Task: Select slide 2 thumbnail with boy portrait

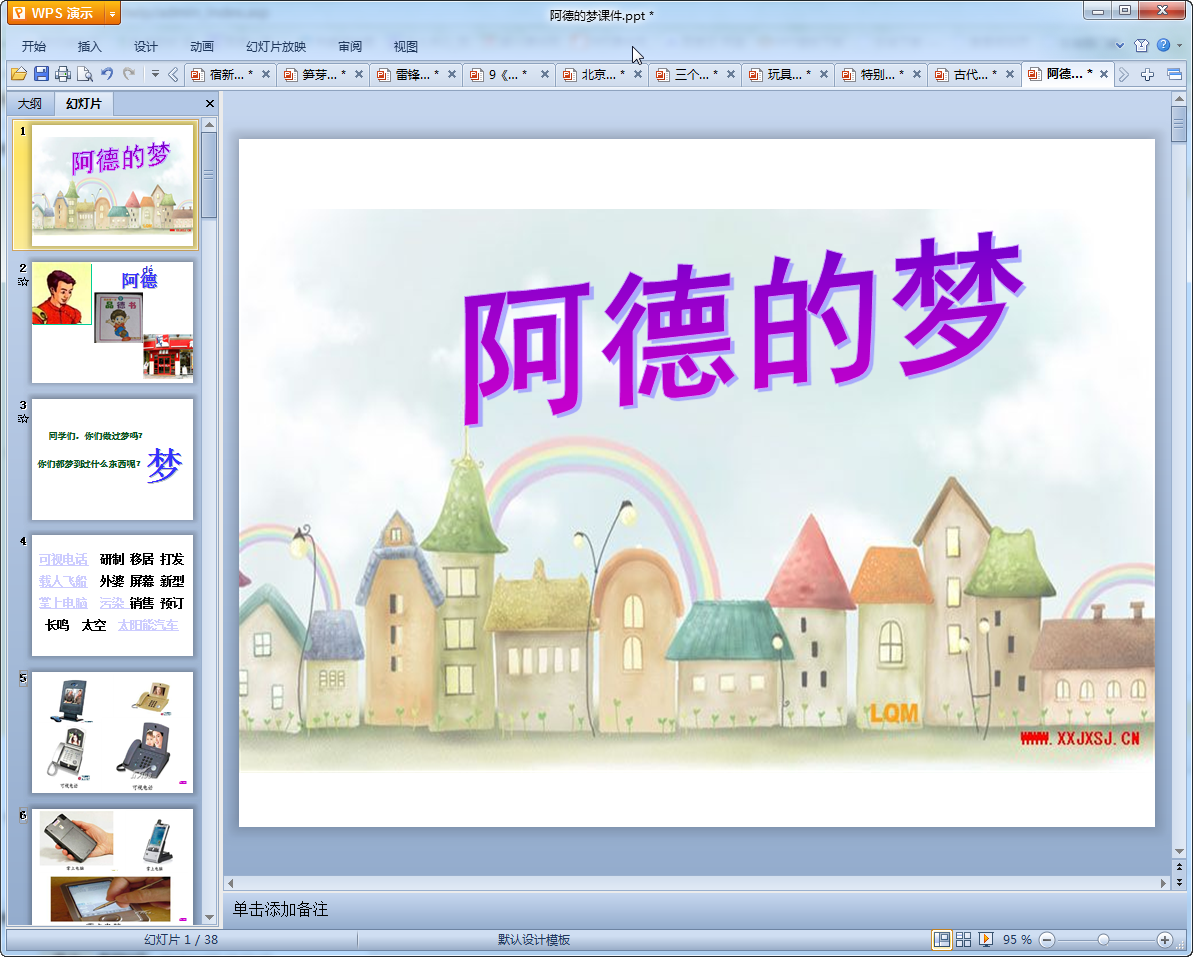Action: click(x=112, y=322)
